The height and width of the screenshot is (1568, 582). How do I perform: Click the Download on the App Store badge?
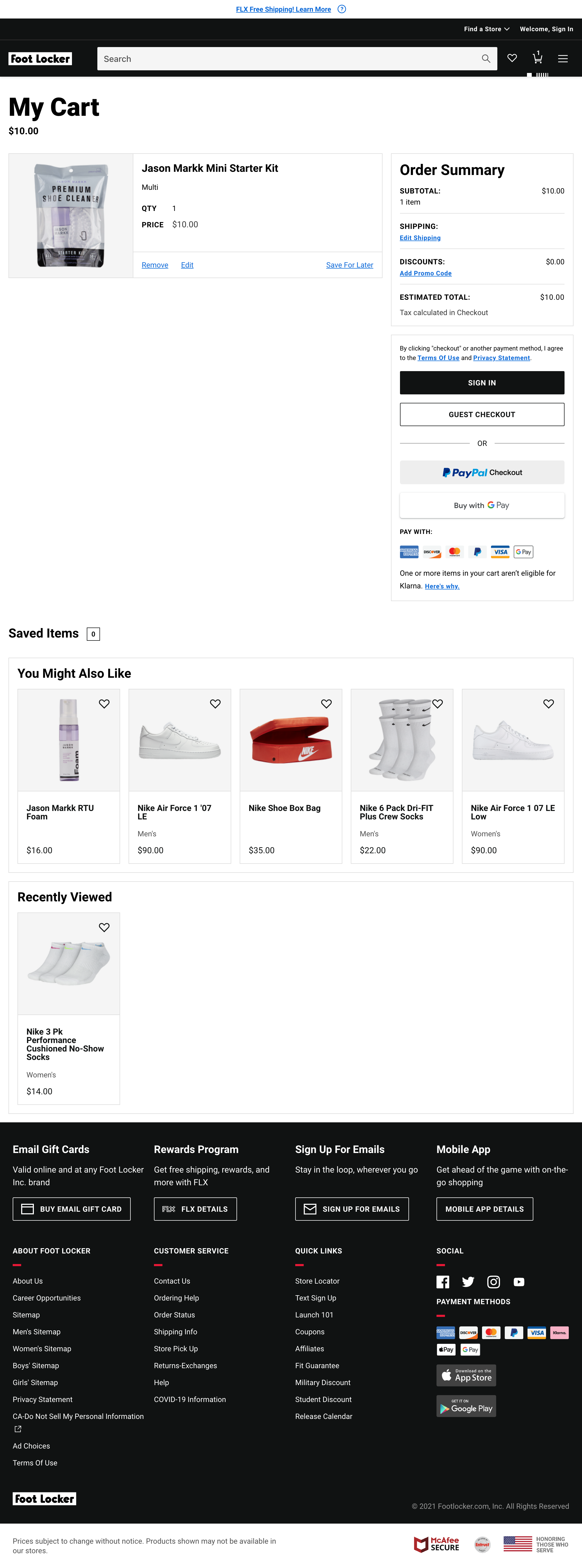coord(466,1375)
